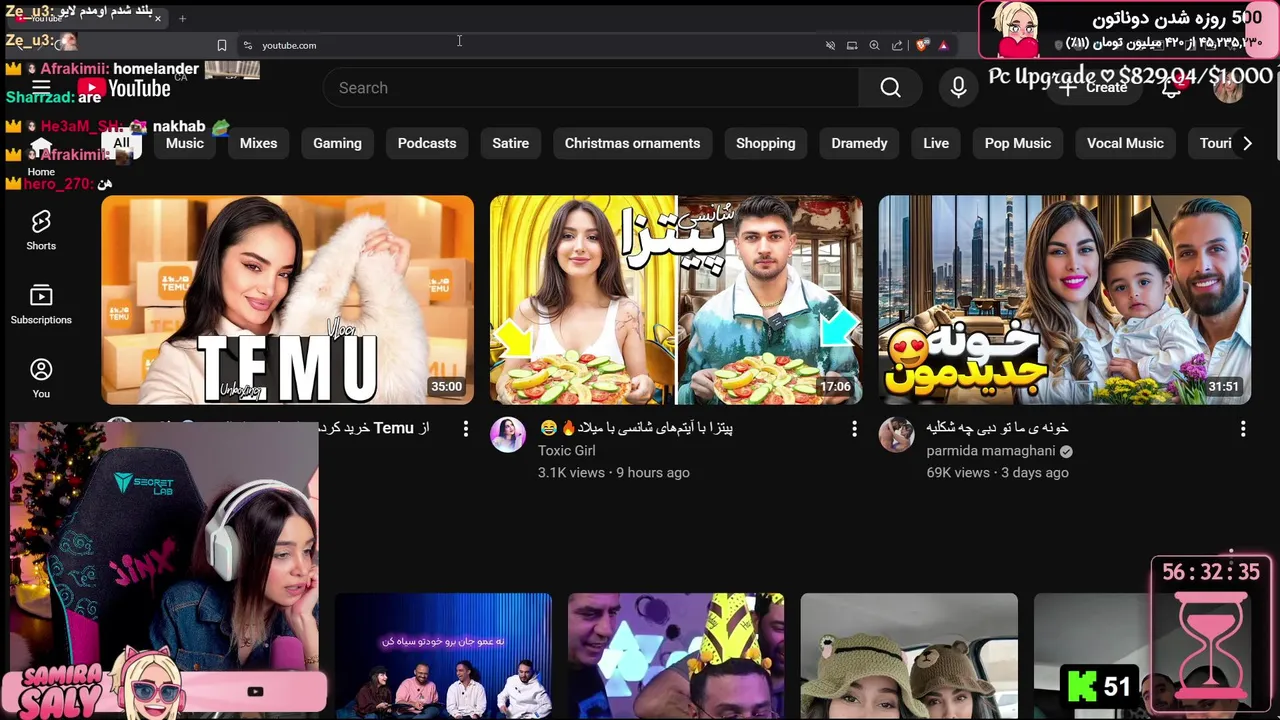Viewport: 1280px width, 720px height.
Task: Open a new browser tab
Action: [182, 18]
